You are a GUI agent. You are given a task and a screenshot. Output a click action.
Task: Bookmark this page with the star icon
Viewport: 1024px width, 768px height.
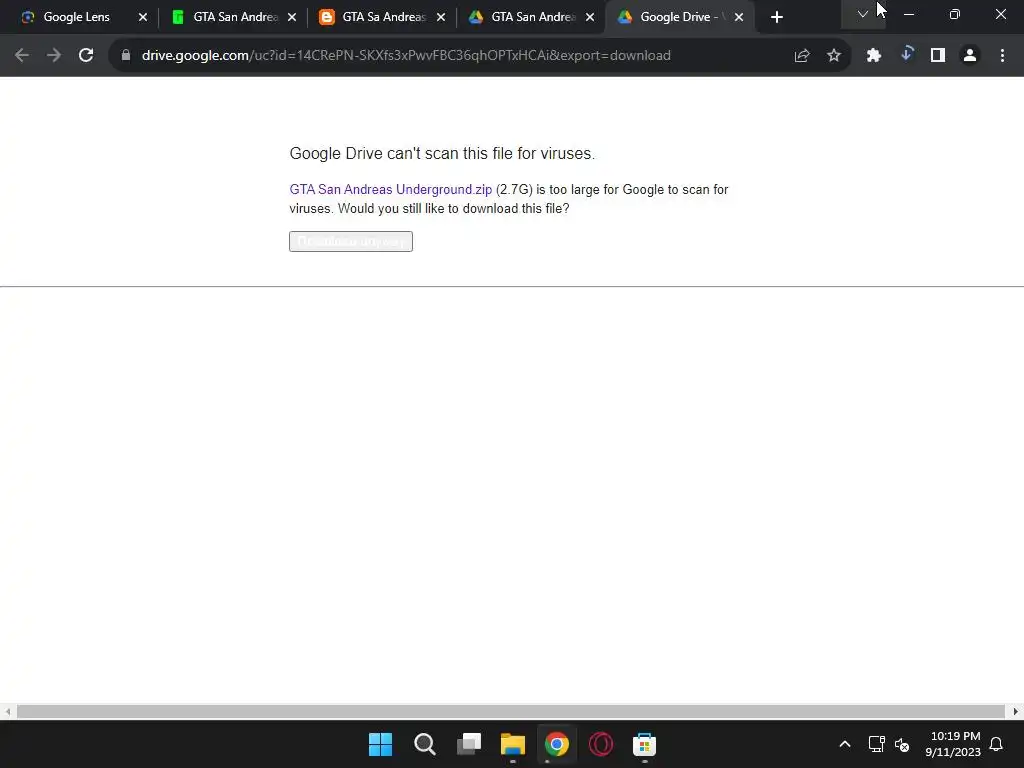834,56
